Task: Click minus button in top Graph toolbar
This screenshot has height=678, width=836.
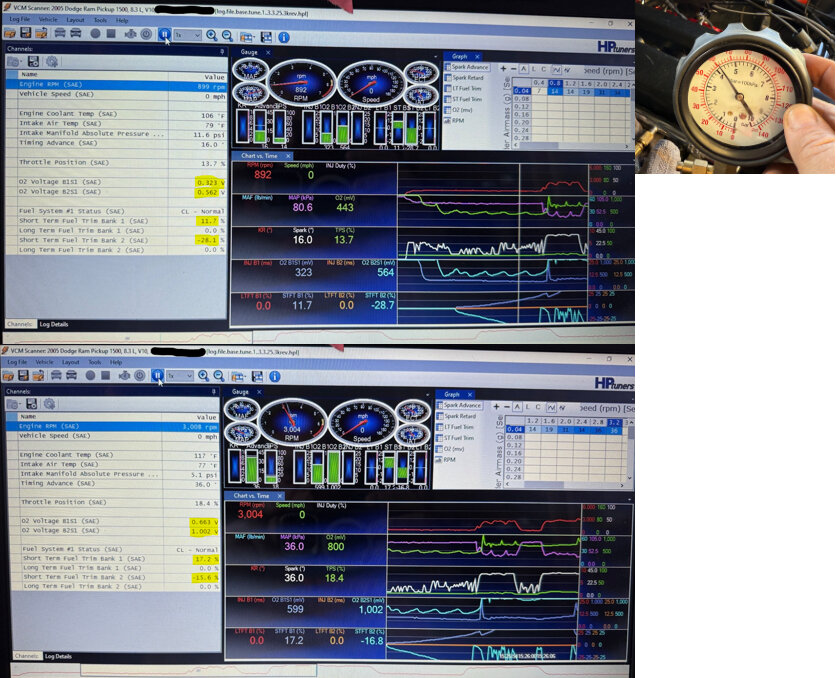Action: click(513, 69)
